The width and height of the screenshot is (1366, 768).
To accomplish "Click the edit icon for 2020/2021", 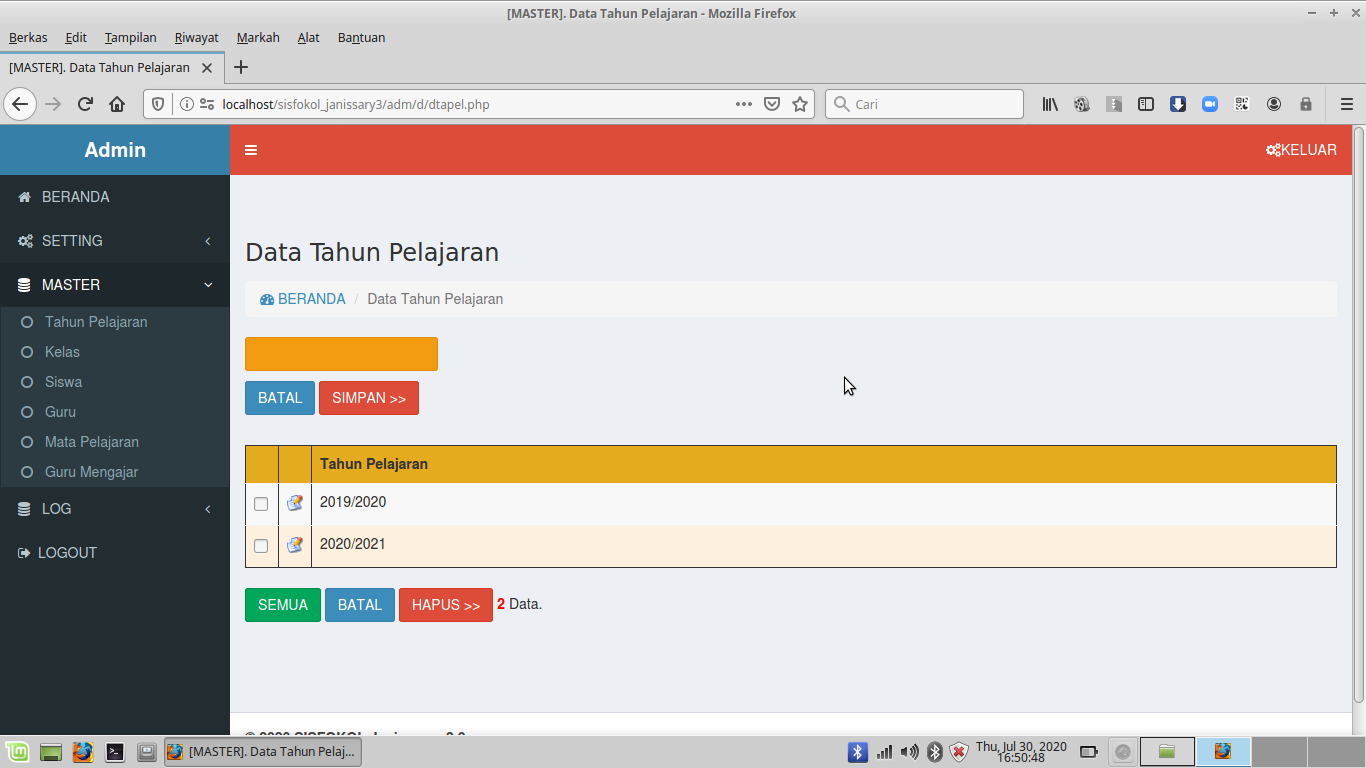I will tap(295, 545).
